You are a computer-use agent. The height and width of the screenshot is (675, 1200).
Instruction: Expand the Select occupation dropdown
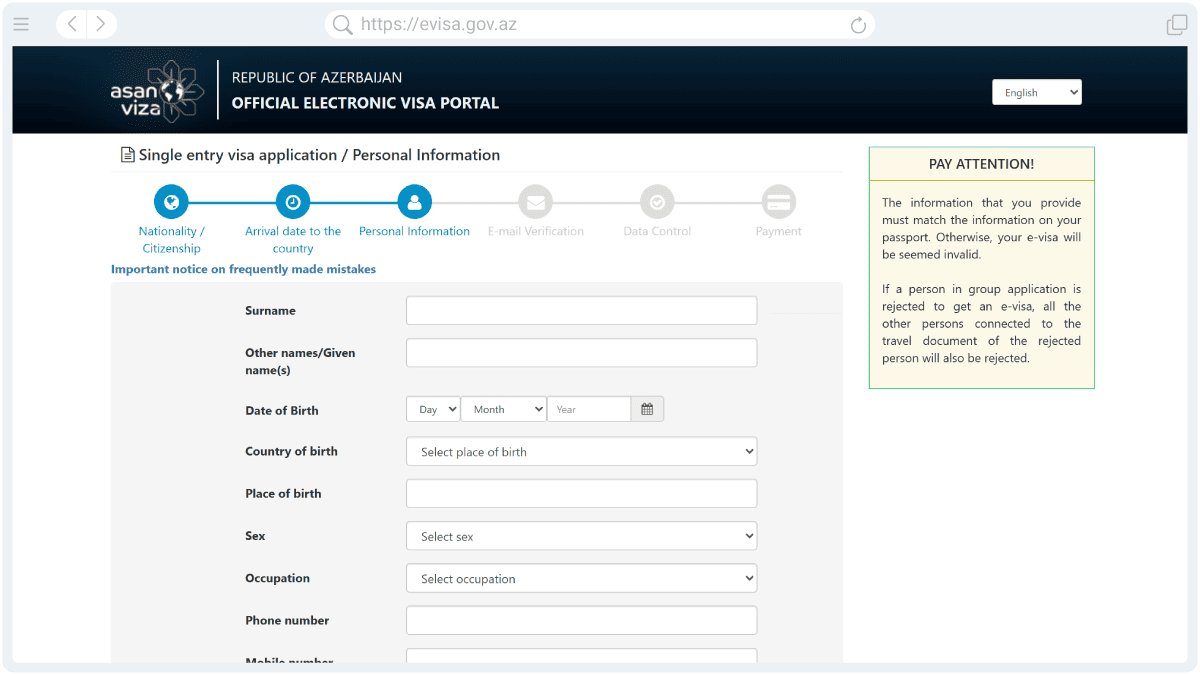point(581,579)
